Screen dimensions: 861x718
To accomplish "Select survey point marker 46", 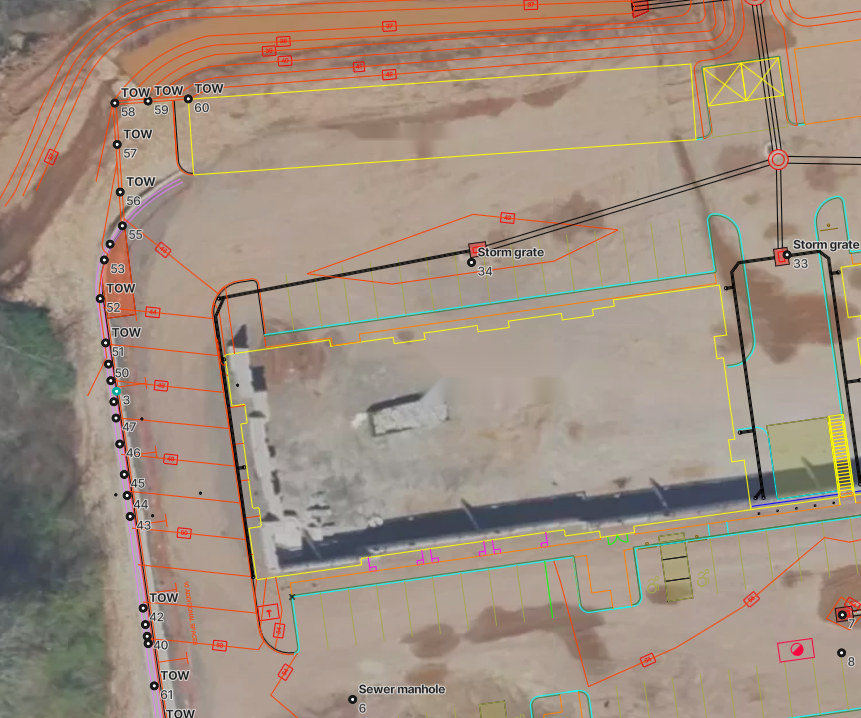I will (120, 444).
